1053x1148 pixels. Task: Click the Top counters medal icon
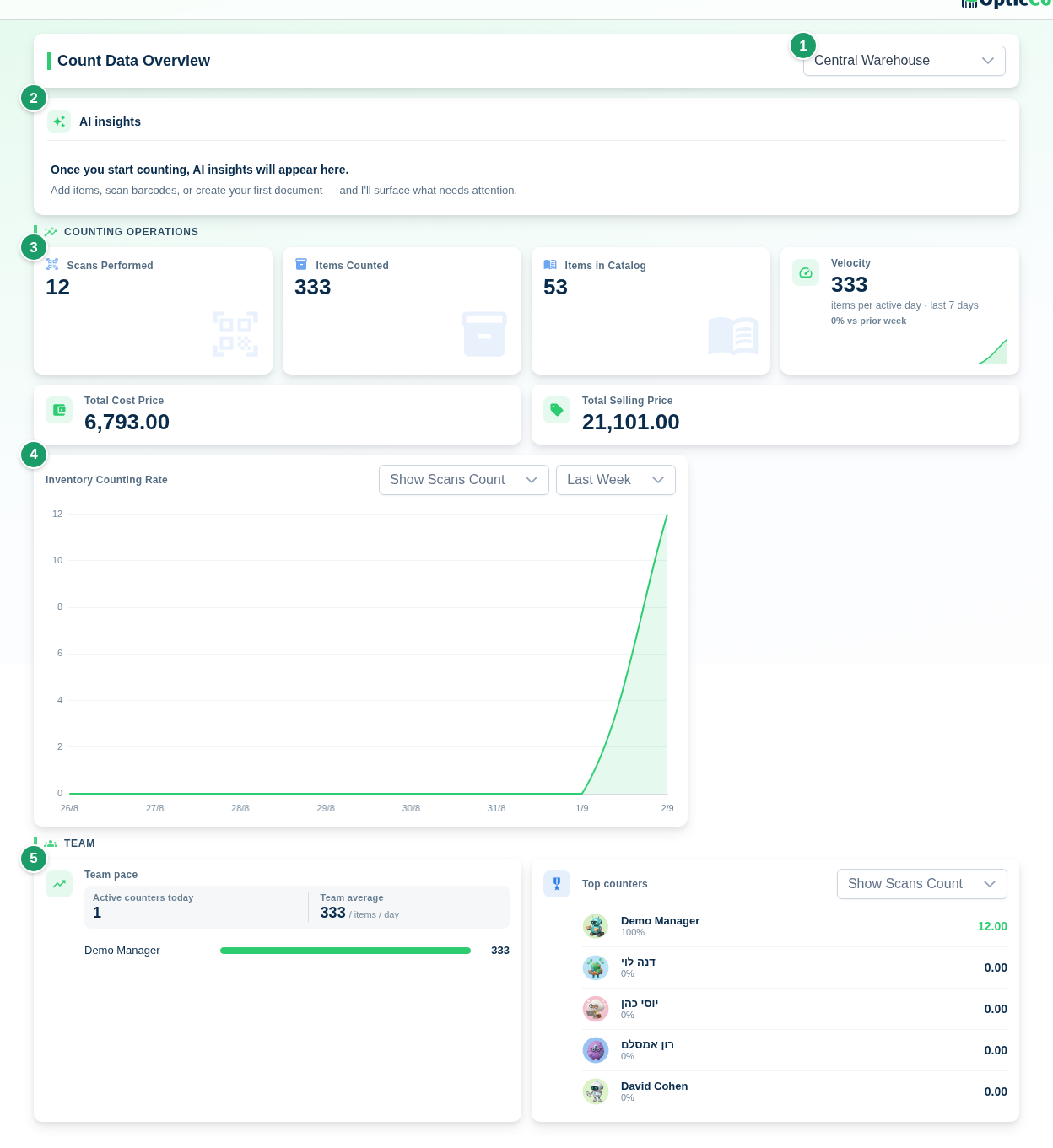(557, 884)
